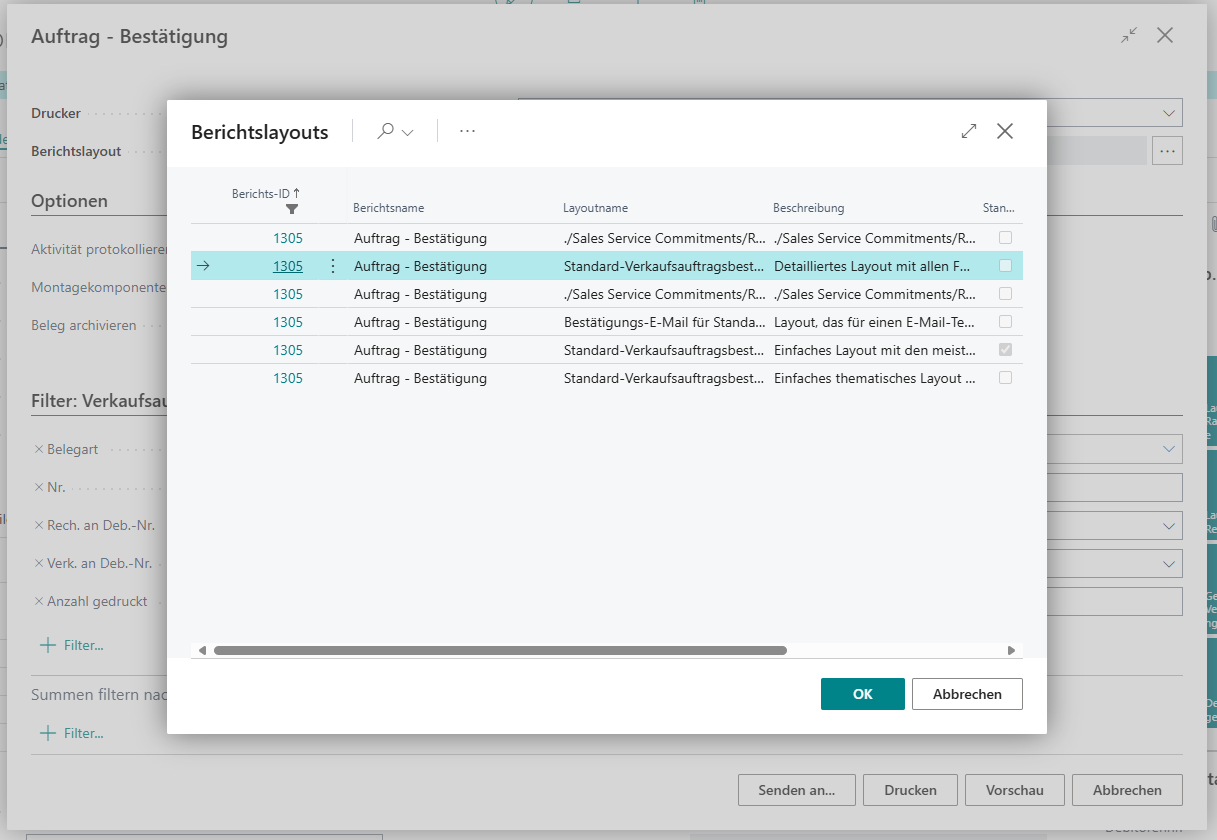The image size is (1217, 840).
Task: Open the search icon in Berichtslayouts dialog
Action: (x=385, y=131)
